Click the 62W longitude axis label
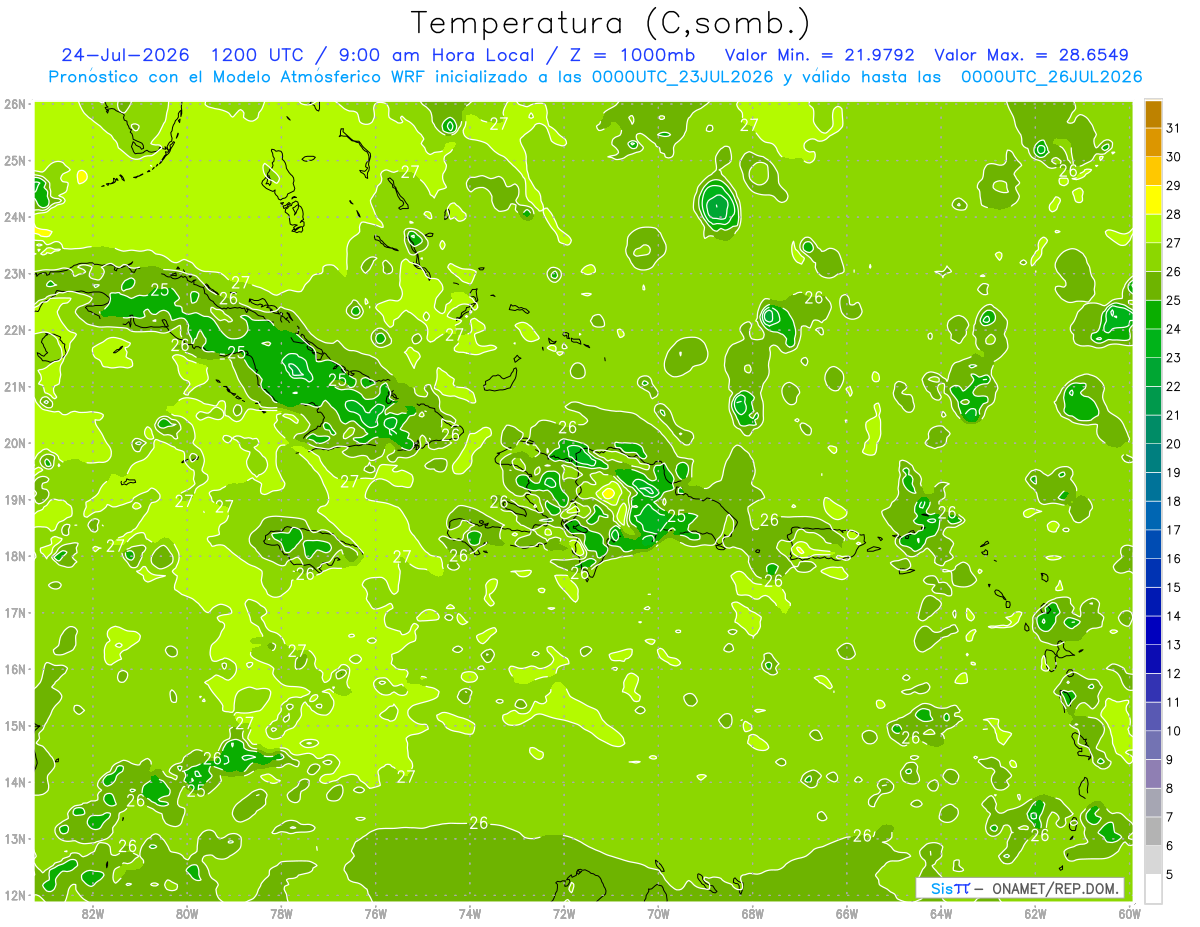The width and height of the screenshot is (1200, 927). click(1035, 912)
